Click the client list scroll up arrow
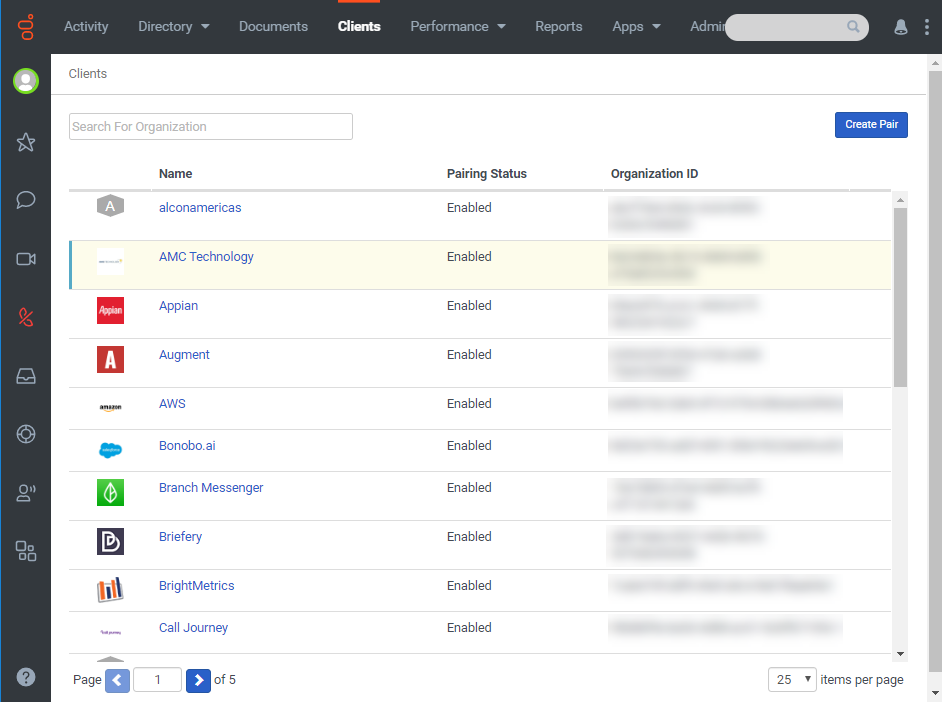The height and width of the screenshot is (702, 942). coord(900,200)
